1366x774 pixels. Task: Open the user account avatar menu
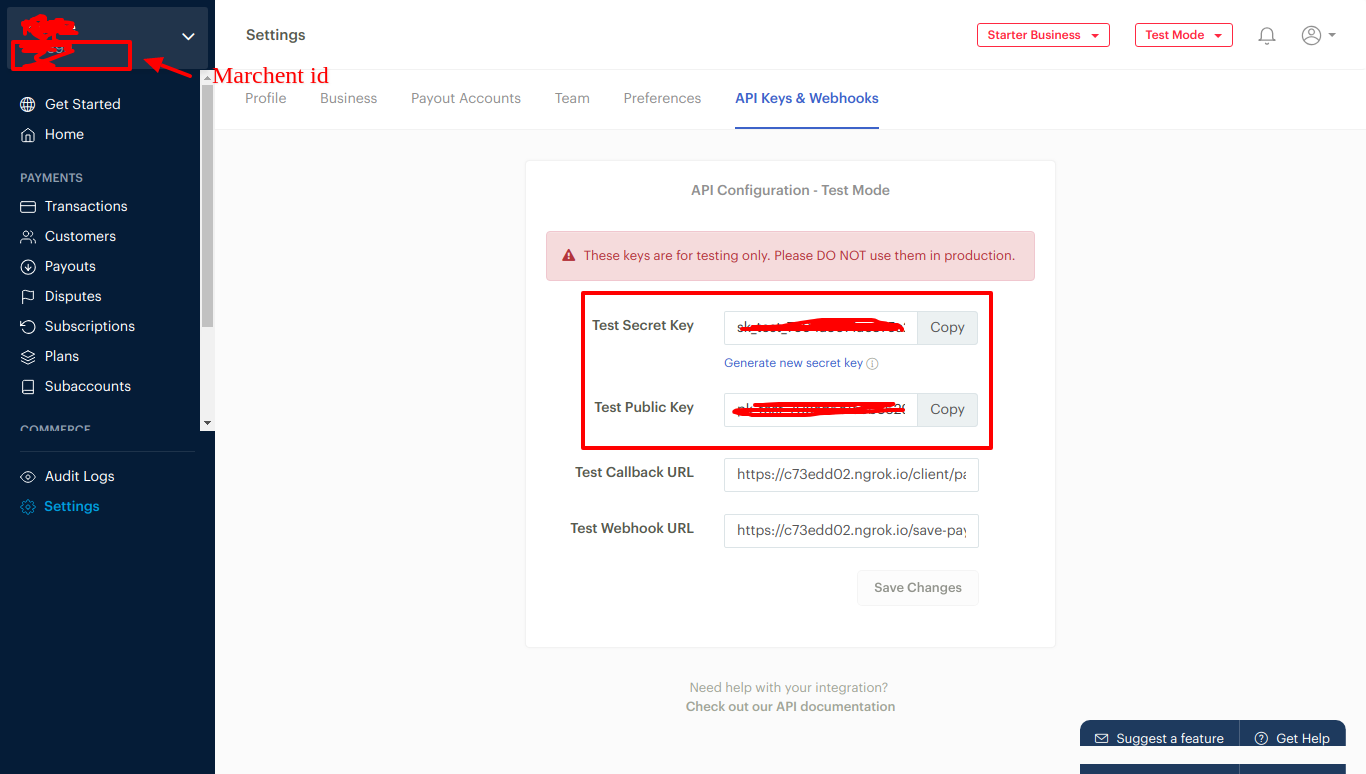coord(1318,35)
